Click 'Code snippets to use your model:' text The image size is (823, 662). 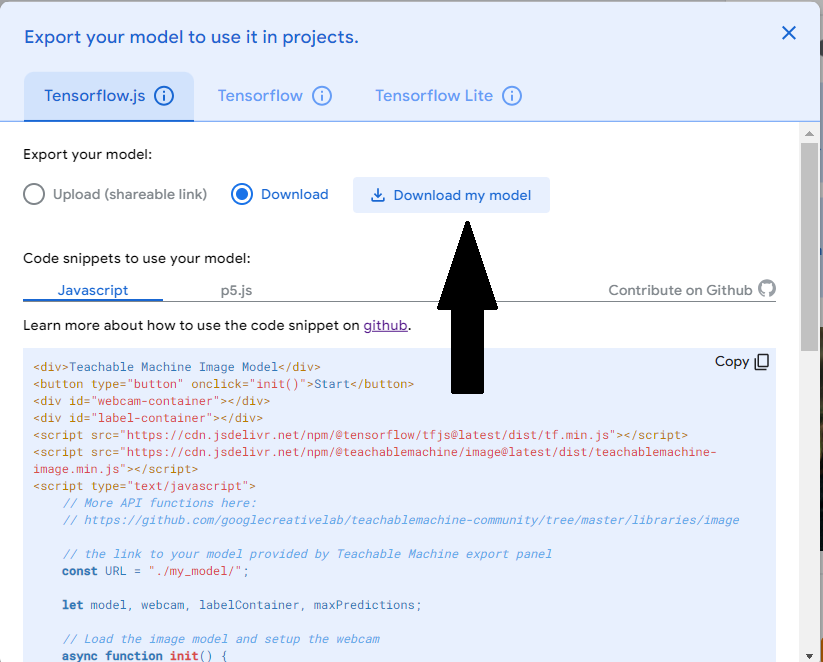[x=137, y=258]
